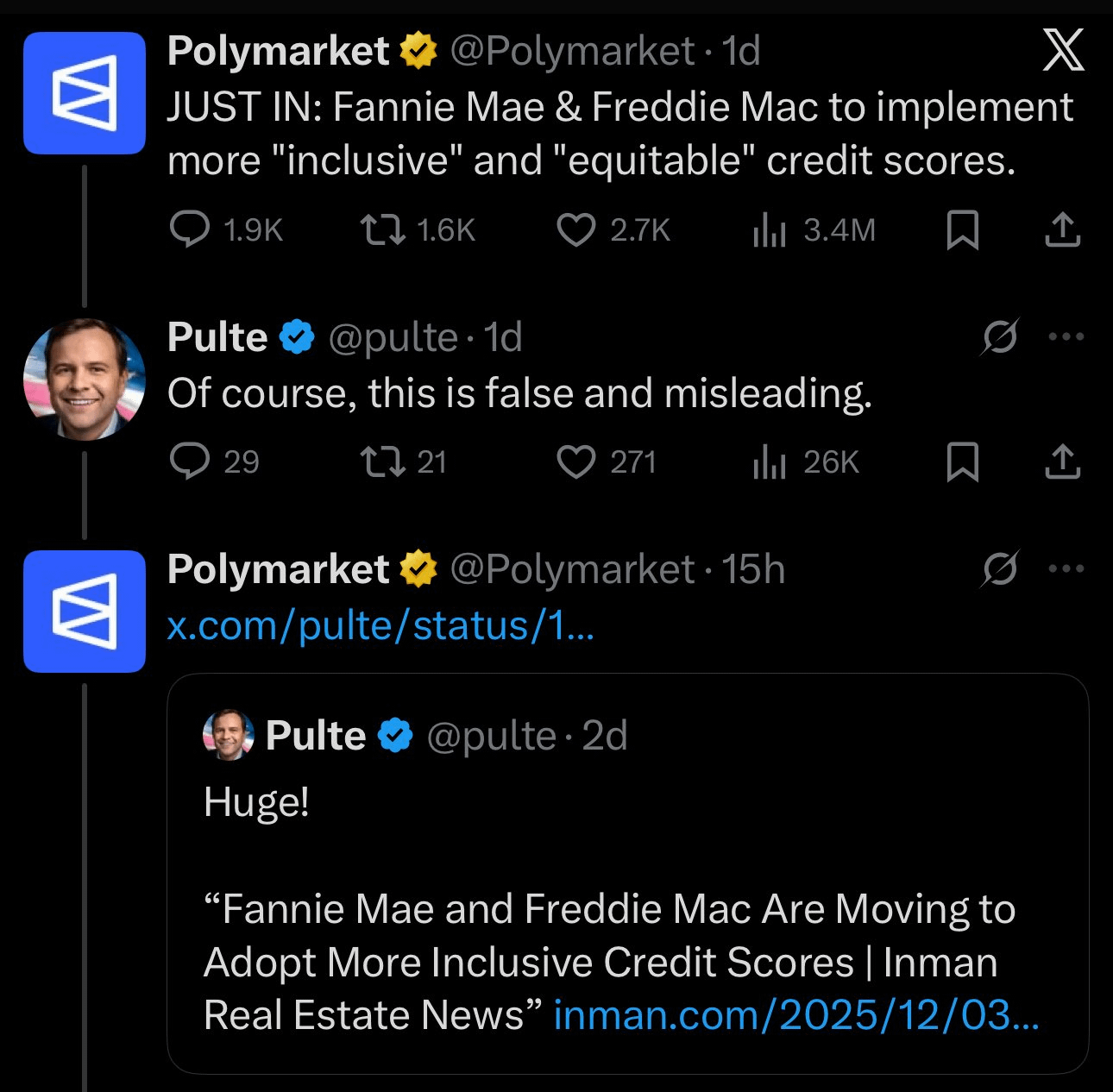This screenshot has width=1113, height=1092.
Task: Click Grok icon on Polymarket's 15h post
Action: [1000, 568]
